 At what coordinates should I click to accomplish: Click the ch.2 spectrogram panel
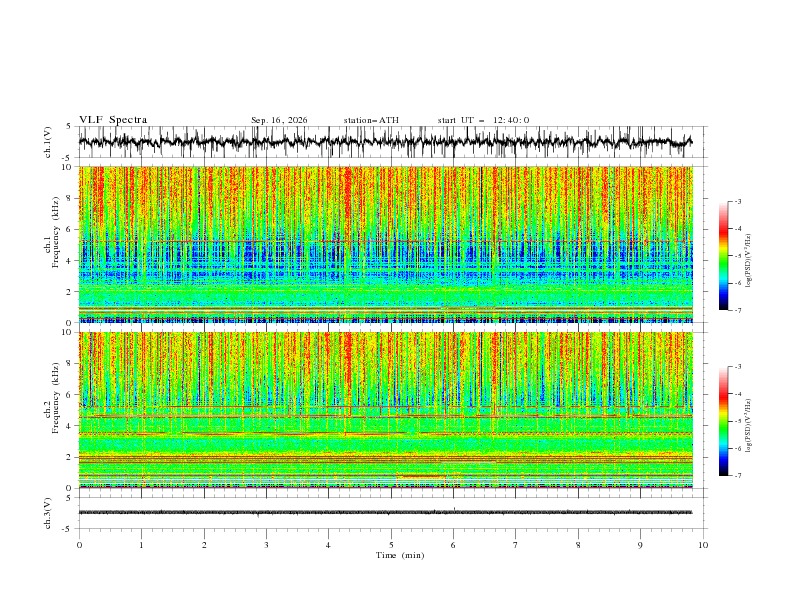(385, 410)
